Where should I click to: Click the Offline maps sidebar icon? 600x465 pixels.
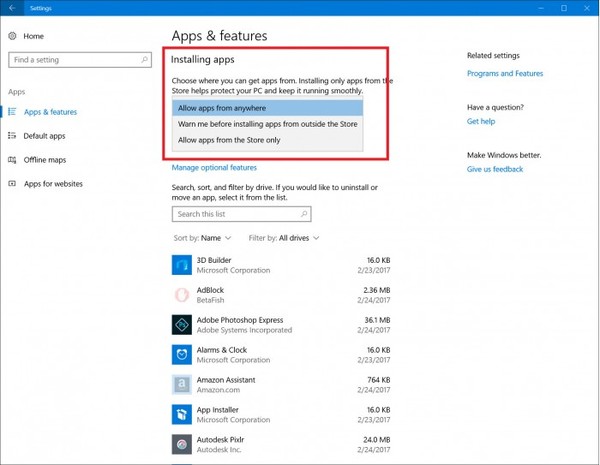coord(12,160)
